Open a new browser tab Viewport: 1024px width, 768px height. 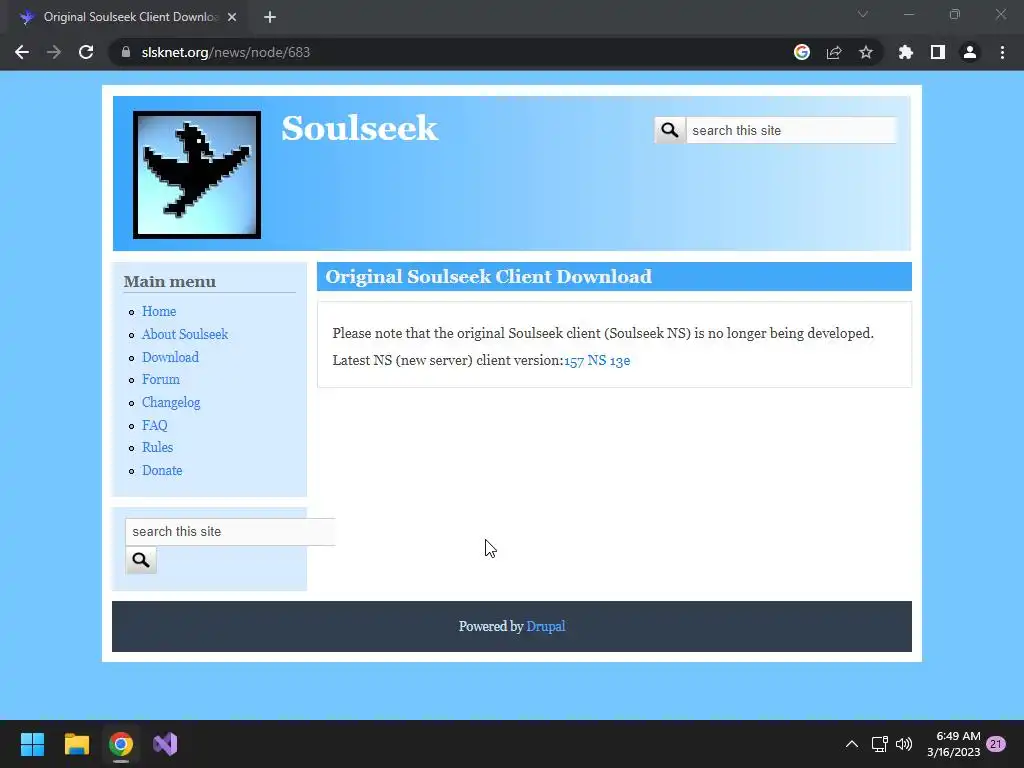pos(270,17)
